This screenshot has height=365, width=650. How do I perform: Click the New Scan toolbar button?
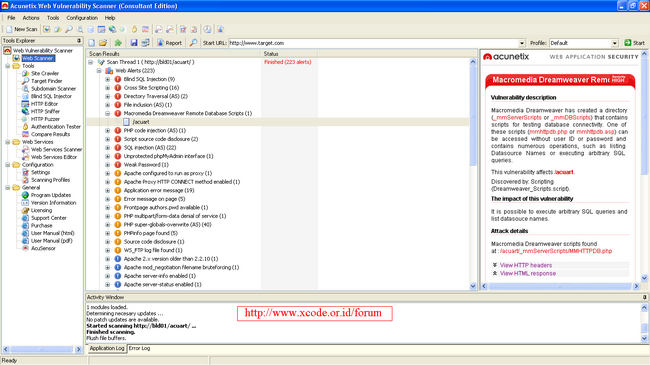(x=22, y=29)
